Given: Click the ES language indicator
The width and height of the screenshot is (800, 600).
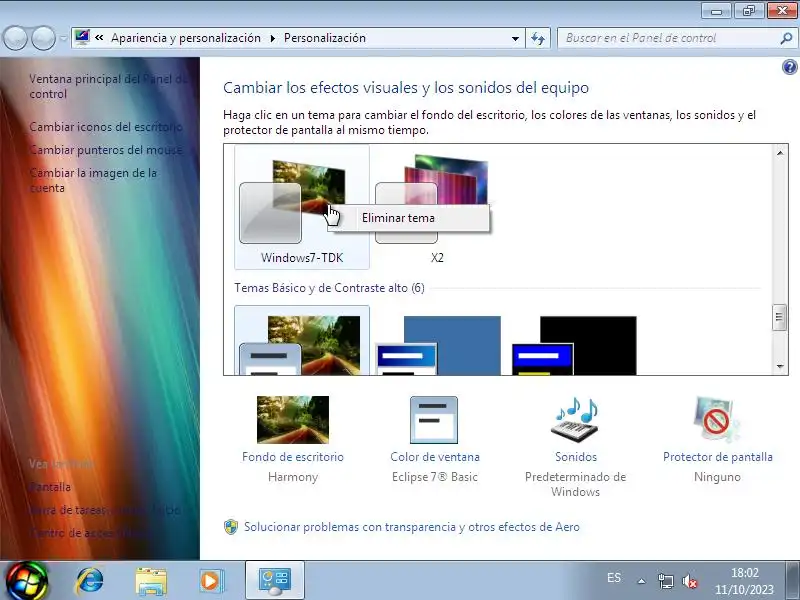Looking at the screenshot, I should click(614, 578).
